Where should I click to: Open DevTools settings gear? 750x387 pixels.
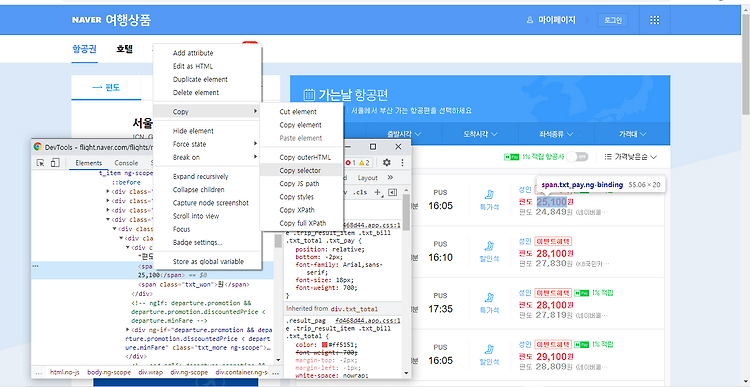(386, 163)
